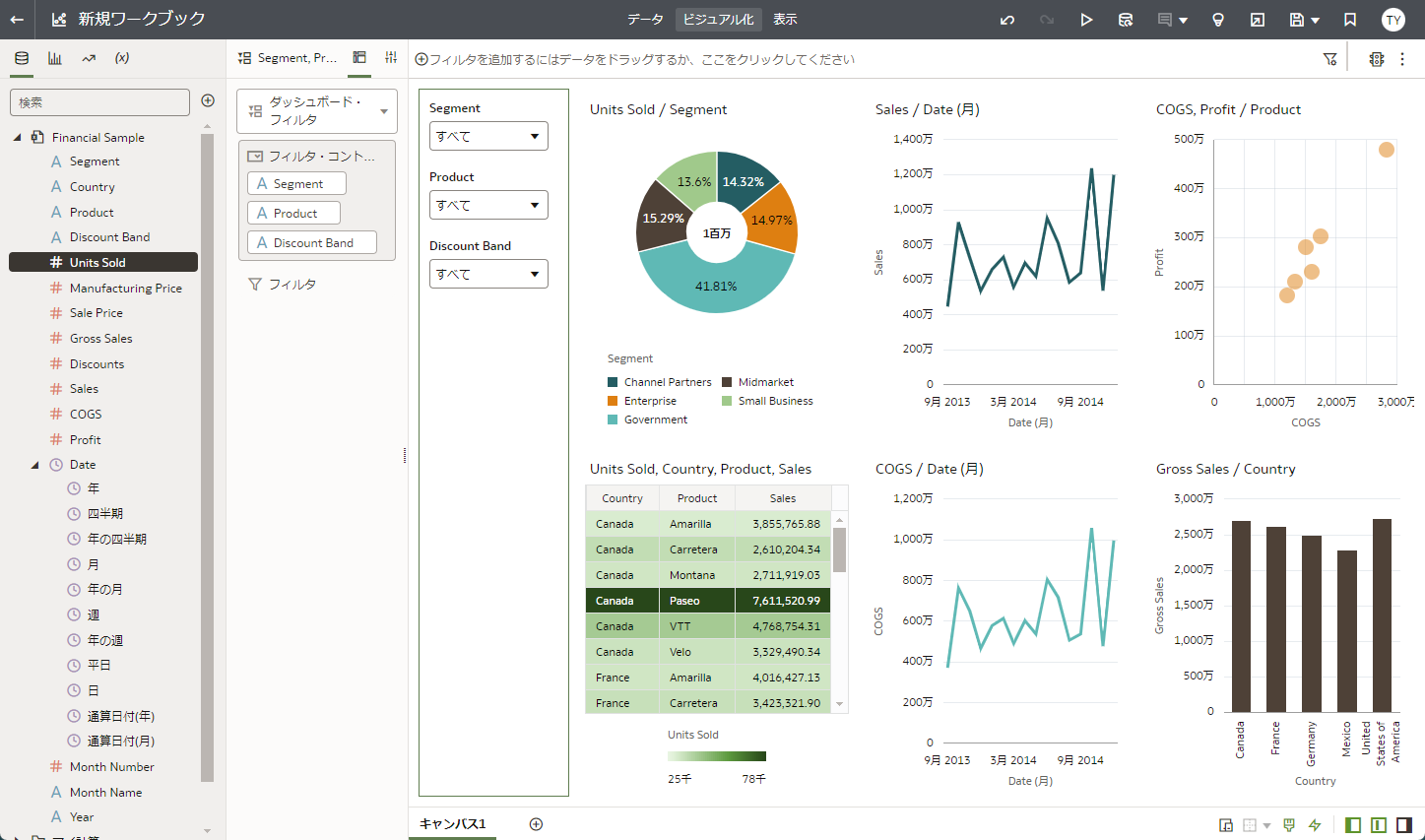This screenshot has width=1425, height=840.
Task: Click the Government 41.81% donut slice
Action: click(716, 286)
